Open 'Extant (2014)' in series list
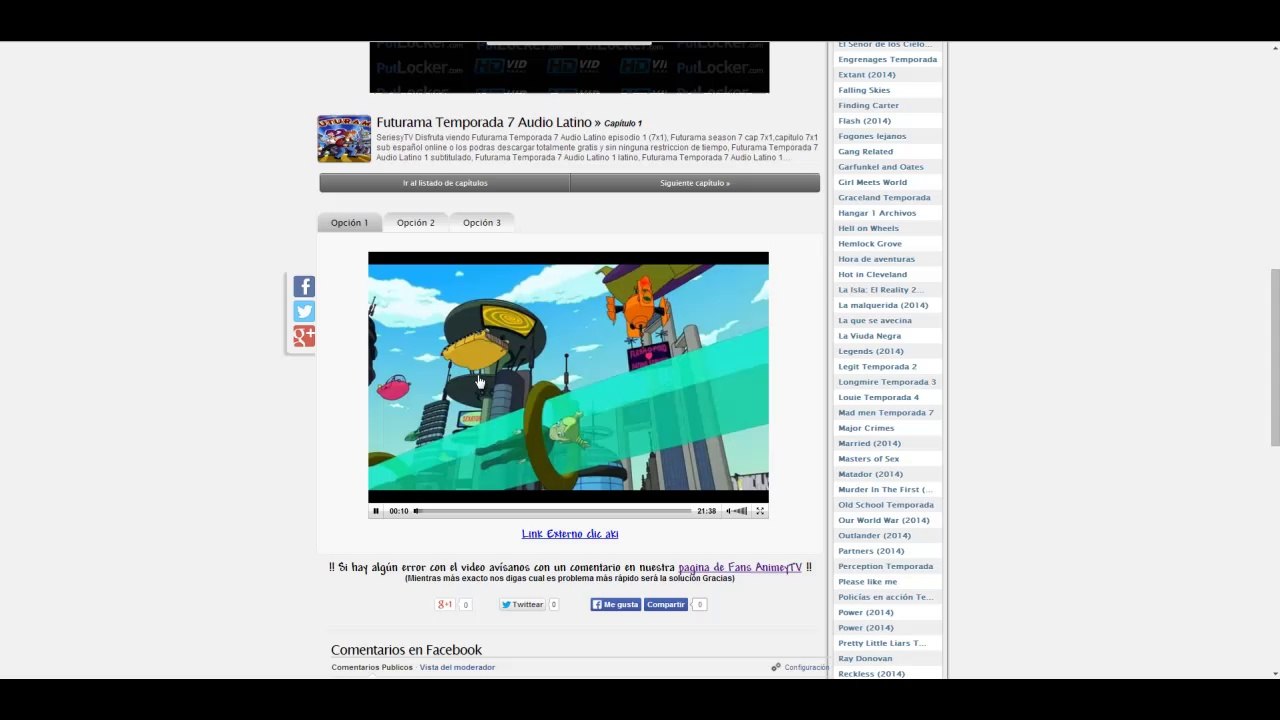 point(867,75)
